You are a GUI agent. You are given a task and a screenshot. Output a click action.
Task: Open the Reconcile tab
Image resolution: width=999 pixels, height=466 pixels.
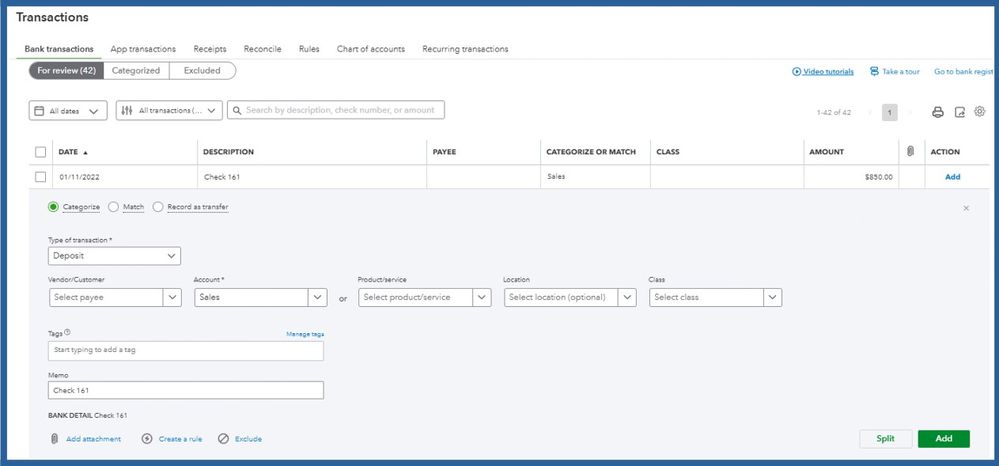pos(262,49)
